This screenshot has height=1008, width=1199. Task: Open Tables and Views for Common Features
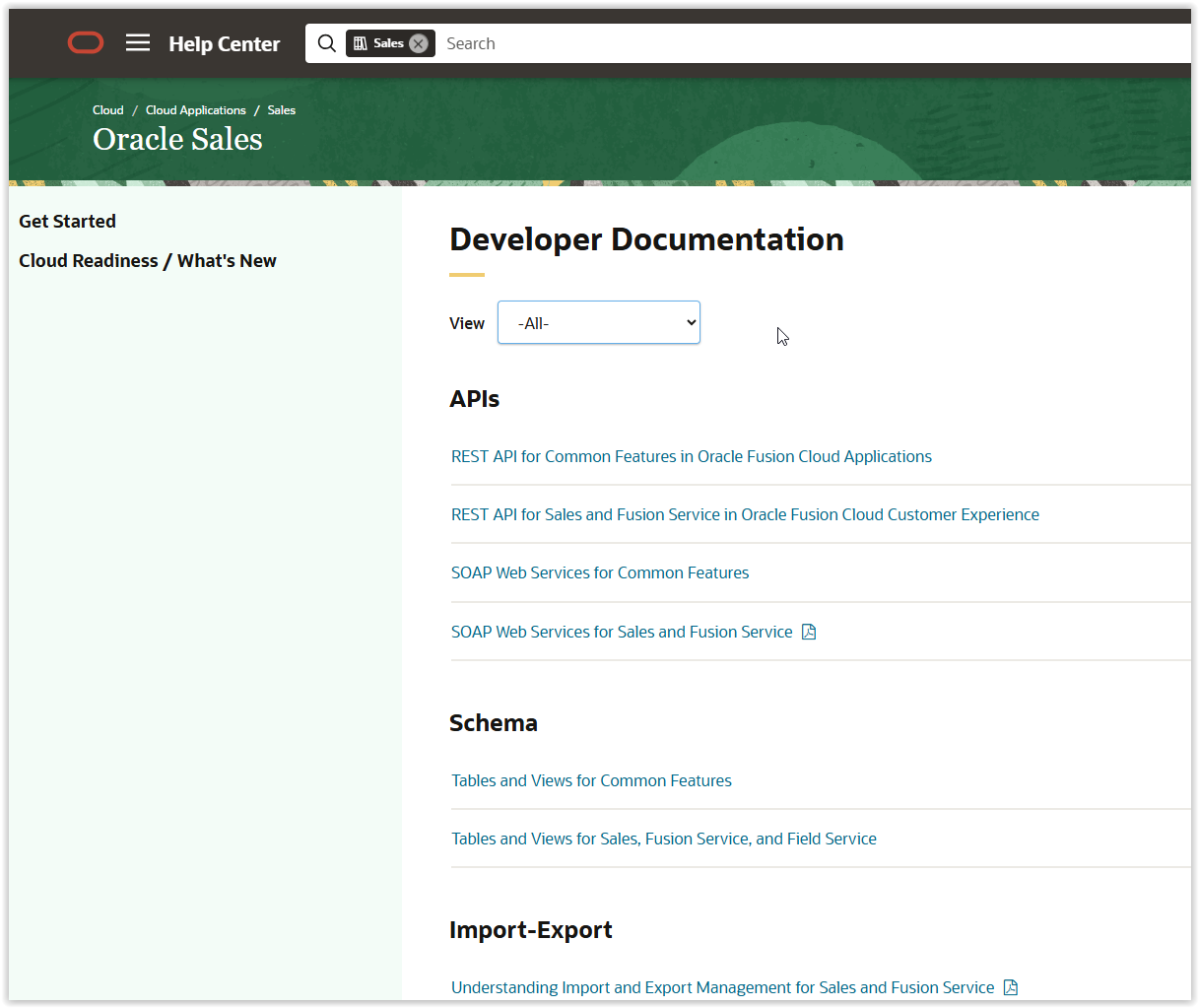591,779
